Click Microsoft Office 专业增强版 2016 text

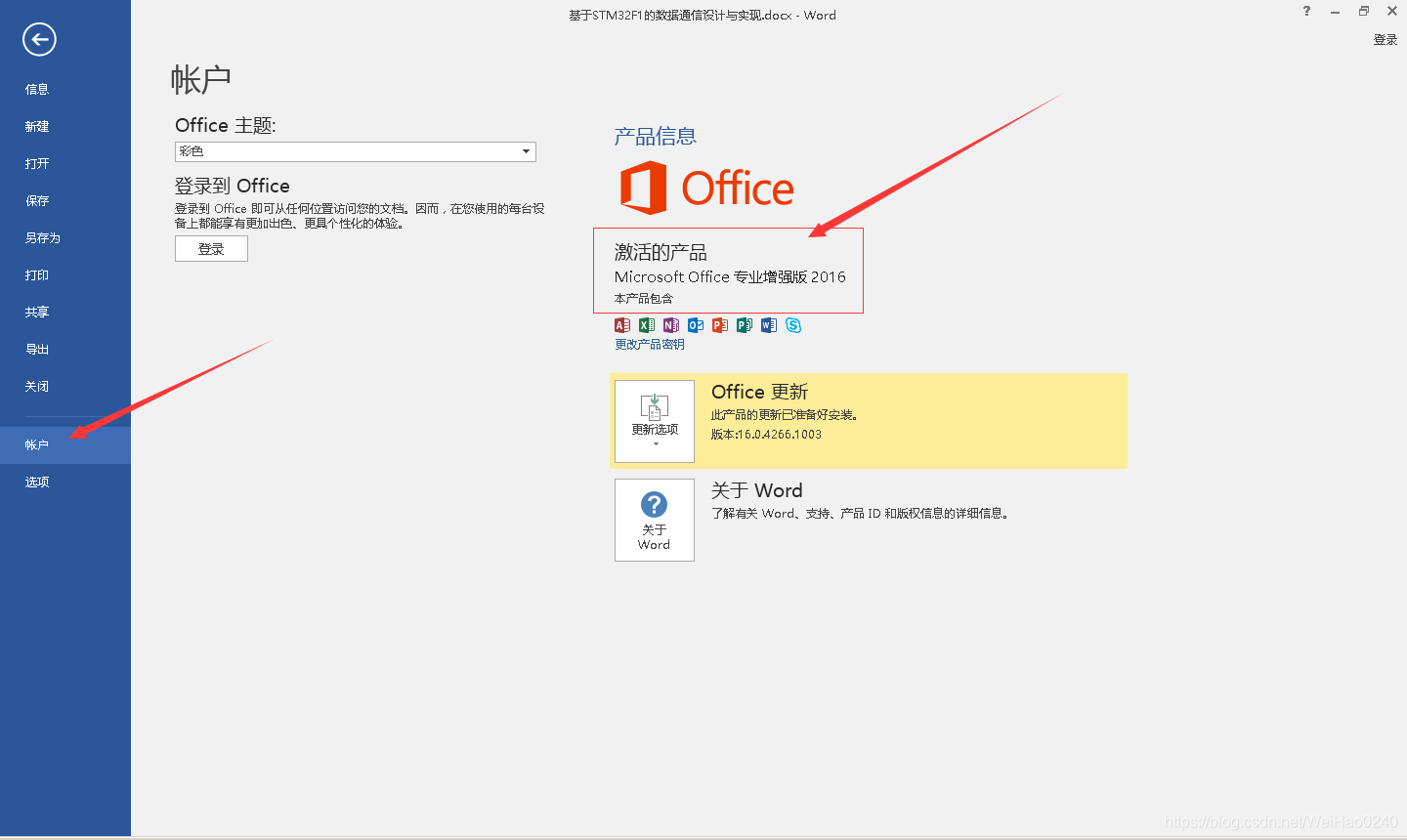730,277
